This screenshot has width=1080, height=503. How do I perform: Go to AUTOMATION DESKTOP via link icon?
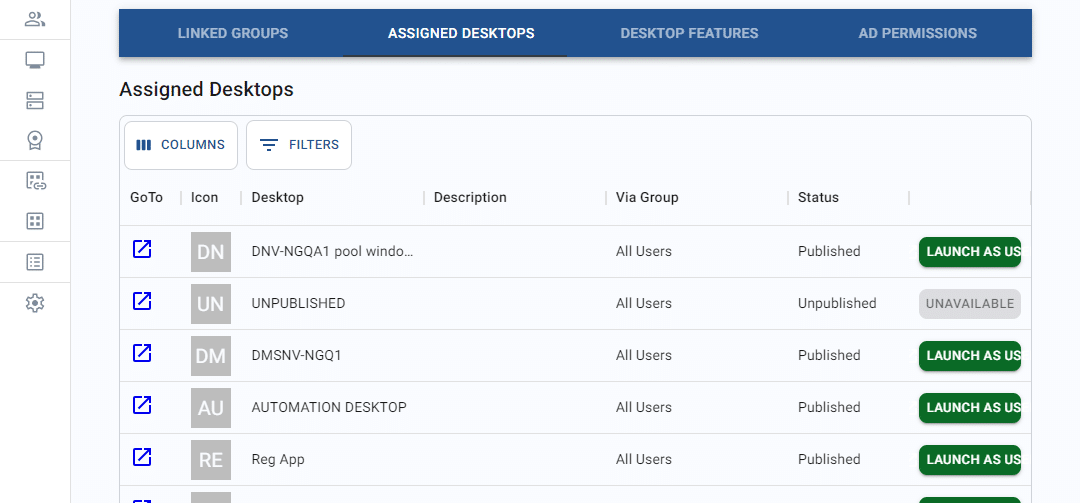click(x=142, y=404)
